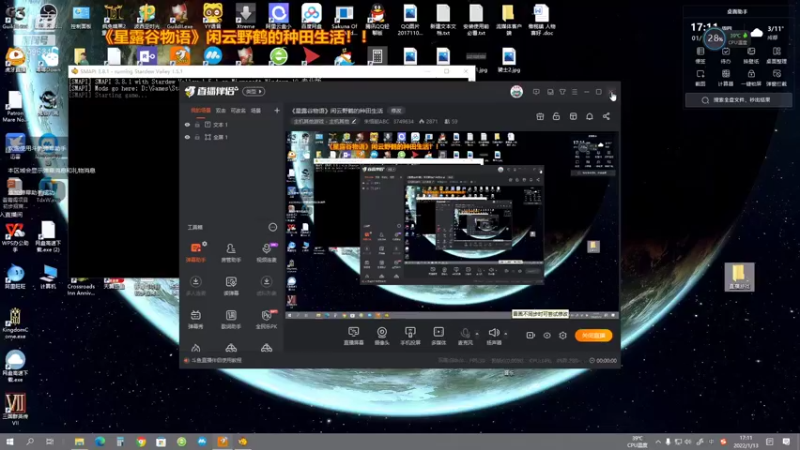The width and height of the screenshot is (800, 450).
Task: Click the 修改 button next to the stream title
Action: 396,111
